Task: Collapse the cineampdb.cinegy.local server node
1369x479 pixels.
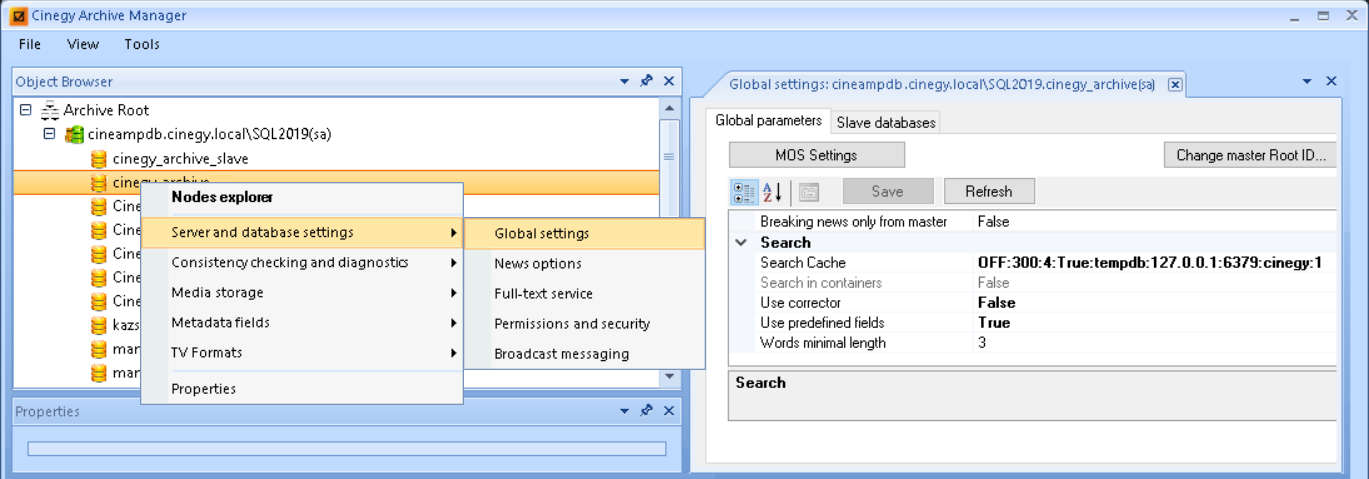Action: pyautogui.click(x=49, y=134)
